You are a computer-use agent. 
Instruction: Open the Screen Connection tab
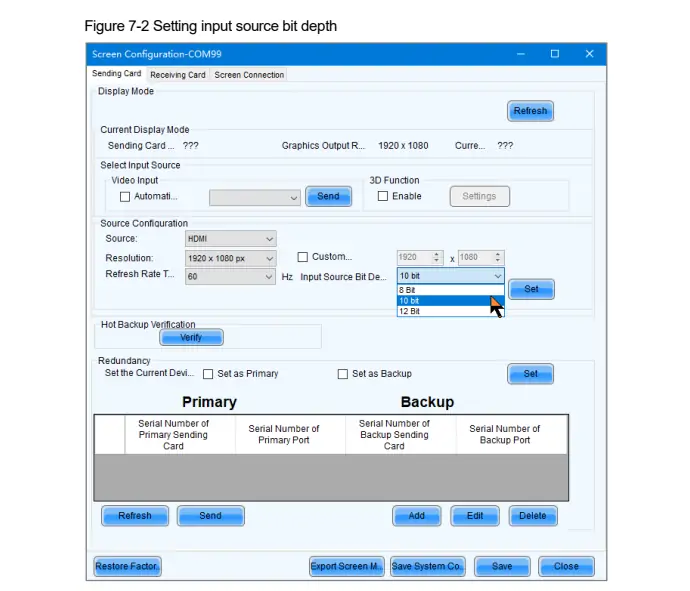point(249,75)
